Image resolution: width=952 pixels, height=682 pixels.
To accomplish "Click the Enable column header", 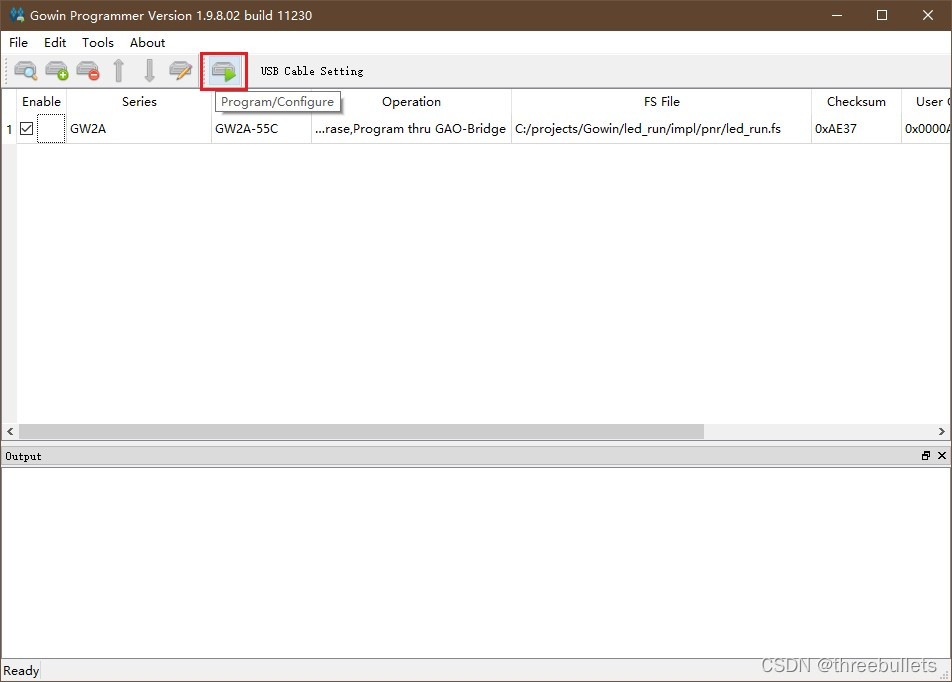I will [x=41, y=101].
